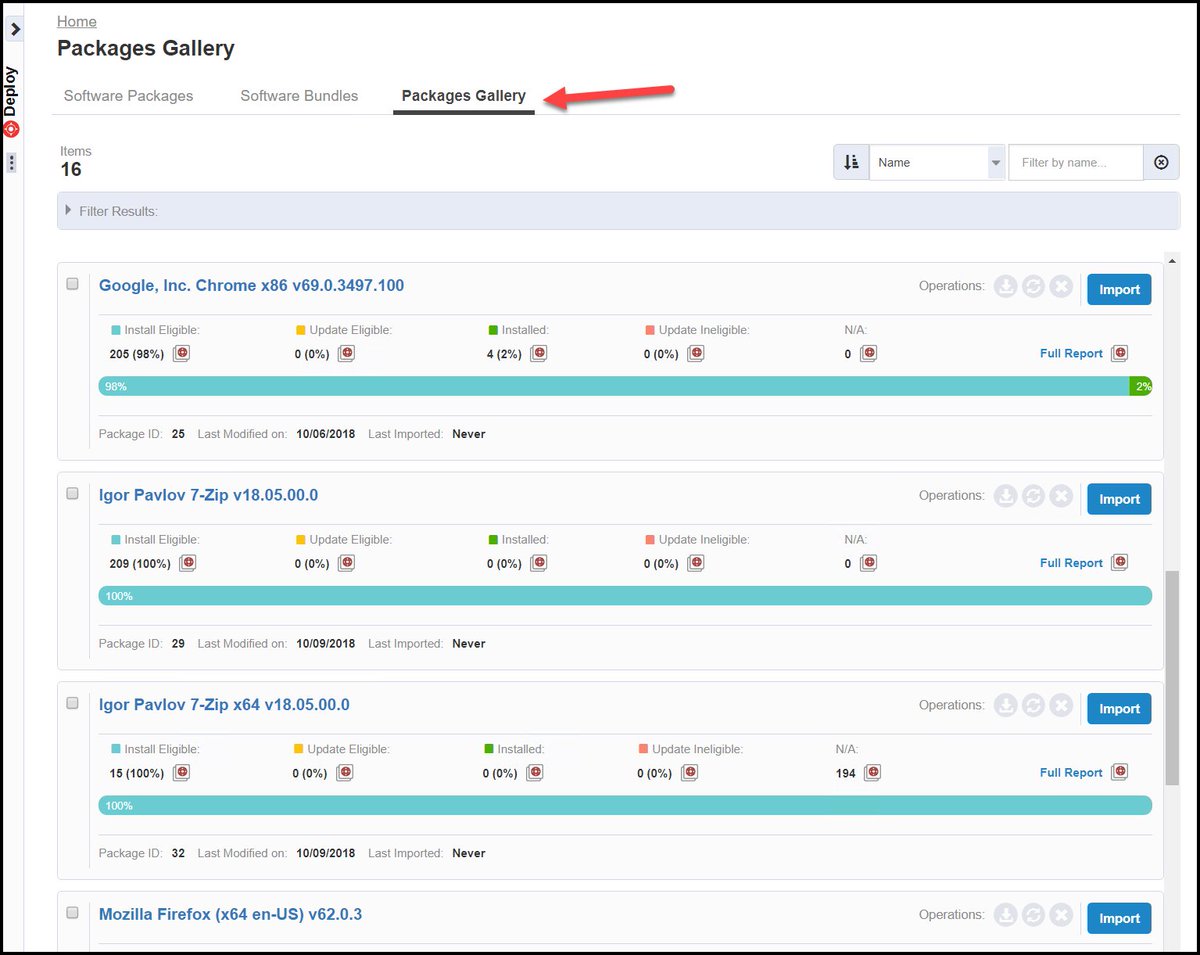The width and height of the screenshot is (1200, 955).
Task: Open Install Eligible report icon for Chrome x86
Action: pos(181,353)
